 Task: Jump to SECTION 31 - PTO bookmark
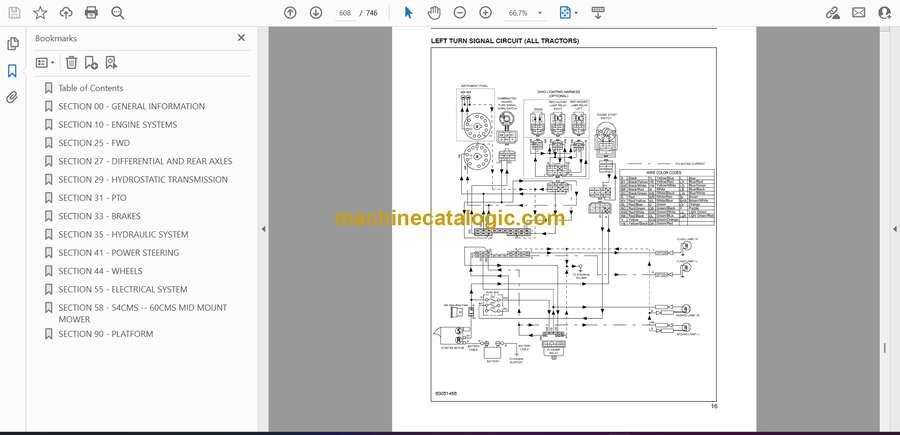pyautogui.click(x=92, y=198)
